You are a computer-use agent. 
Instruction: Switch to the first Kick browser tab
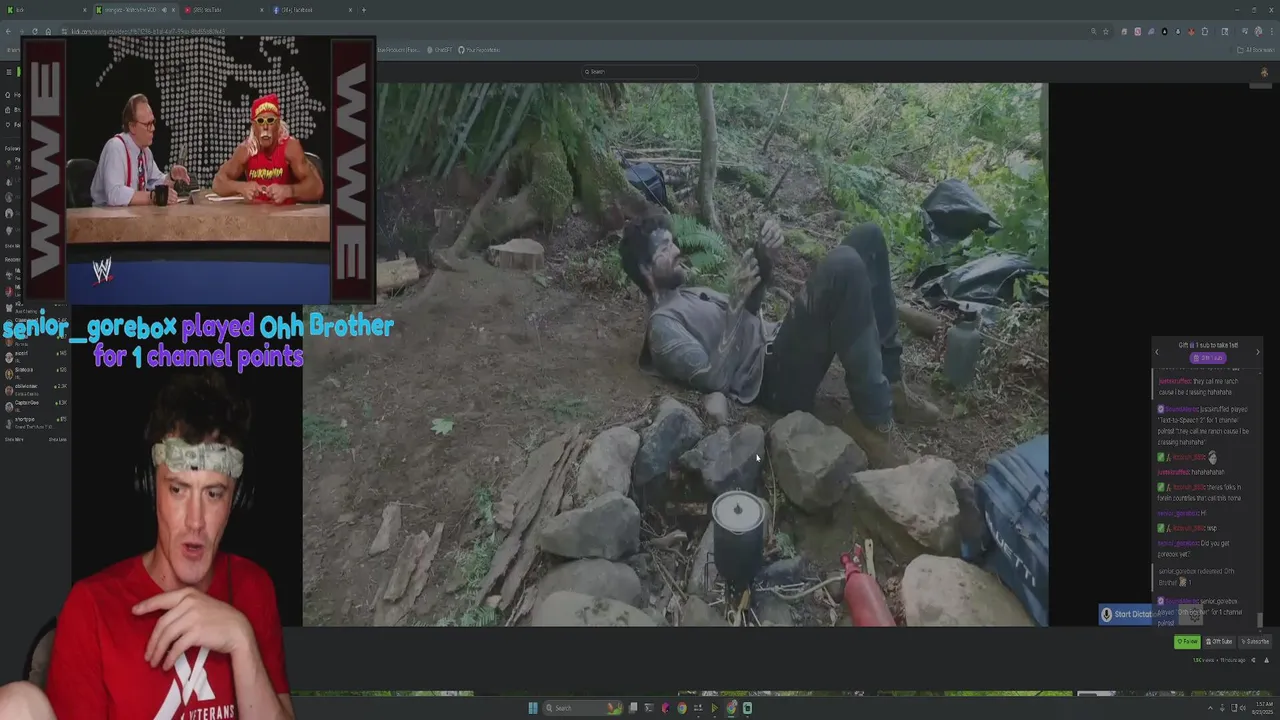[x=45, y=10]
